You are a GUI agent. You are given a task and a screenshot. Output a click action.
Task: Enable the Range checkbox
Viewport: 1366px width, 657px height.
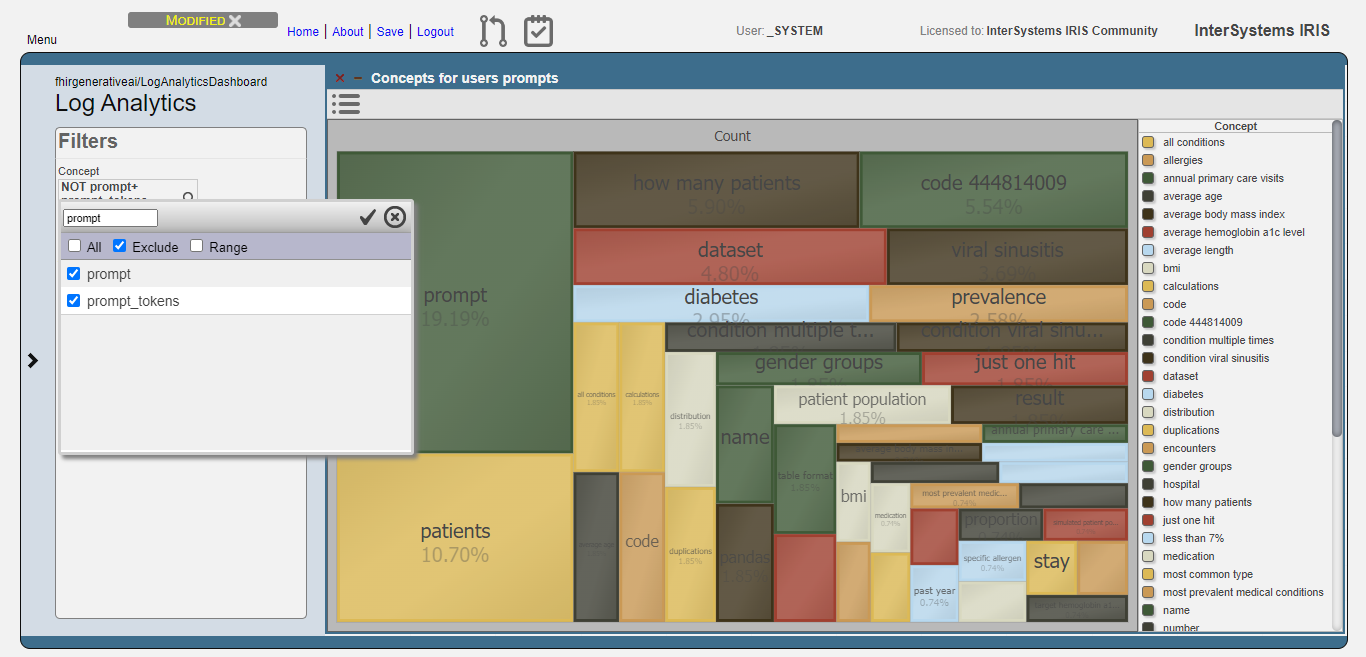pyautogui.click(x=197, y=246)
